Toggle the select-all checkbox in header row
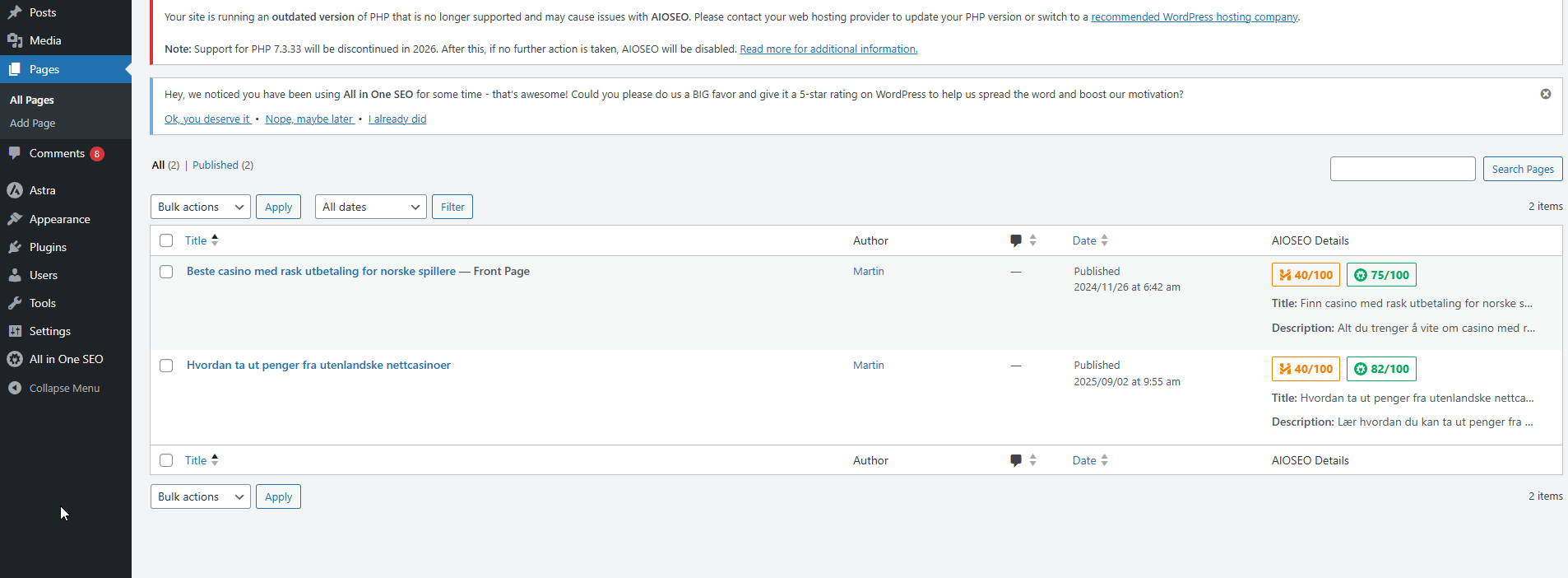The width and height of the screenshot is (1568, 578). click(x=166, y=240)
